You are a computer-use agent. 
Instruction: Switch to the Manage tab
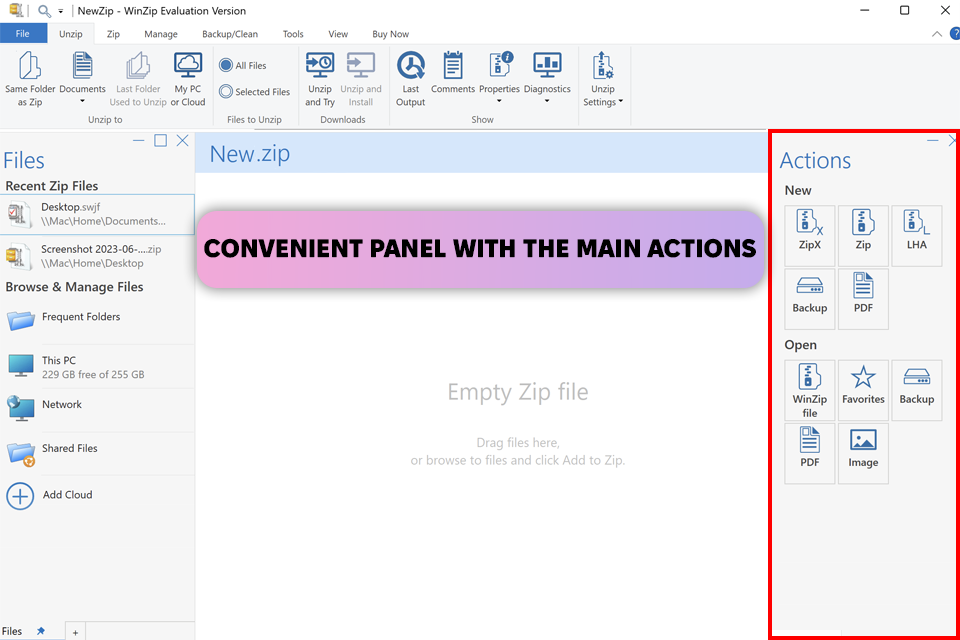coord(161,34)
